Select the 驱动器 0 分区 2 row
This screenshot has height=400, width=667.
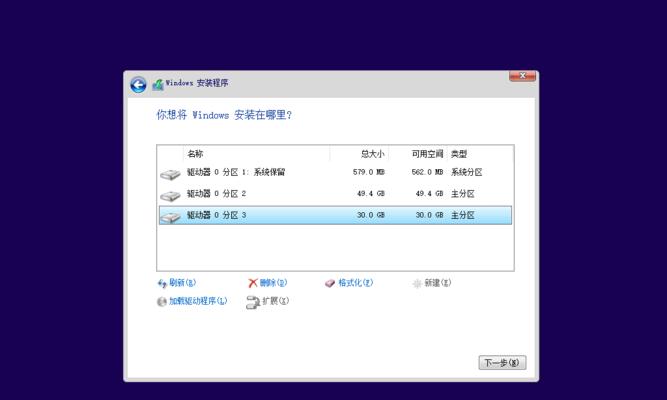(335, 194)
